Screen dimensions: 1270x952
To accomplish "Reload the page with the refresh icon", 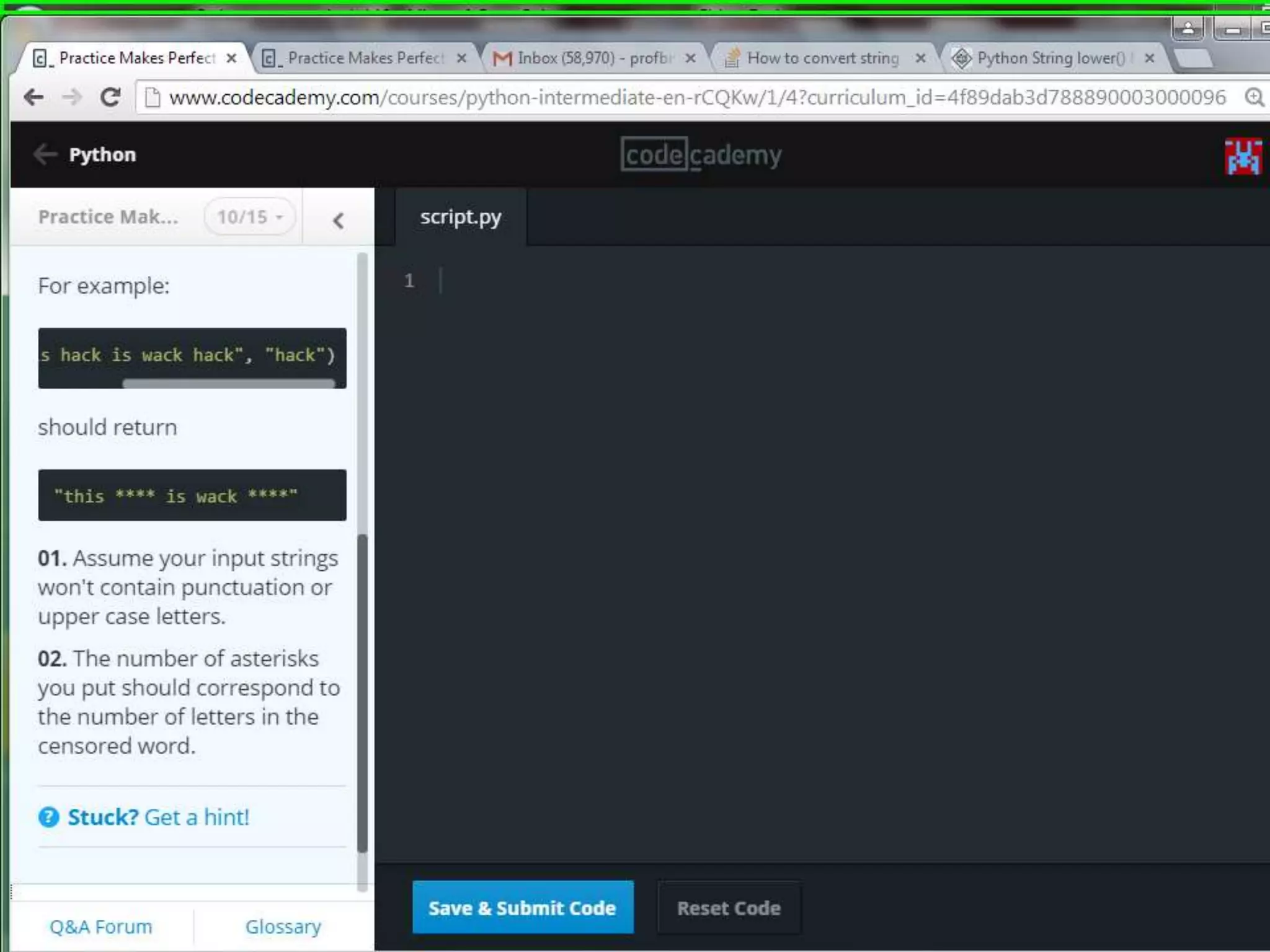I will (110, 97).
